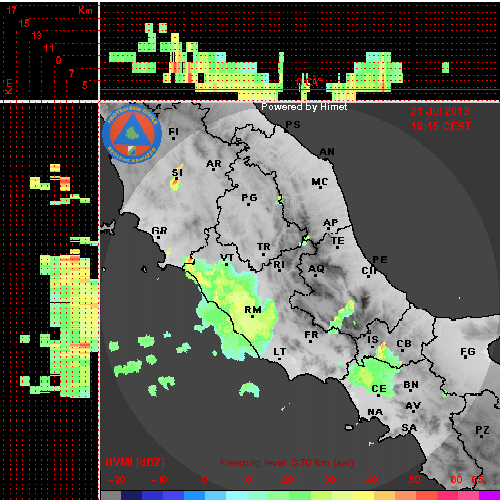Click the isolated green echo in the top cross-section
This screenshot has width=500, height=500.
[x=445, y=67]
